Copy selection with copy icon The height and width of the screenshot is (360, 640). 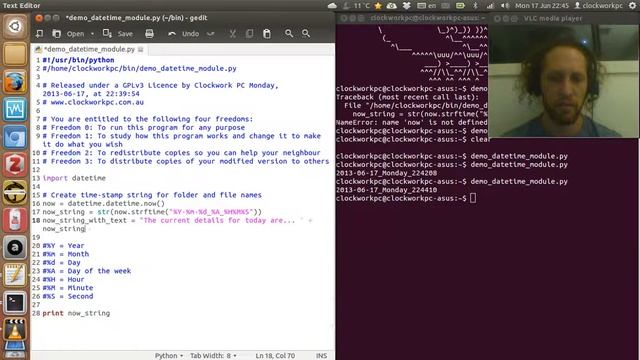click(249, 33)
